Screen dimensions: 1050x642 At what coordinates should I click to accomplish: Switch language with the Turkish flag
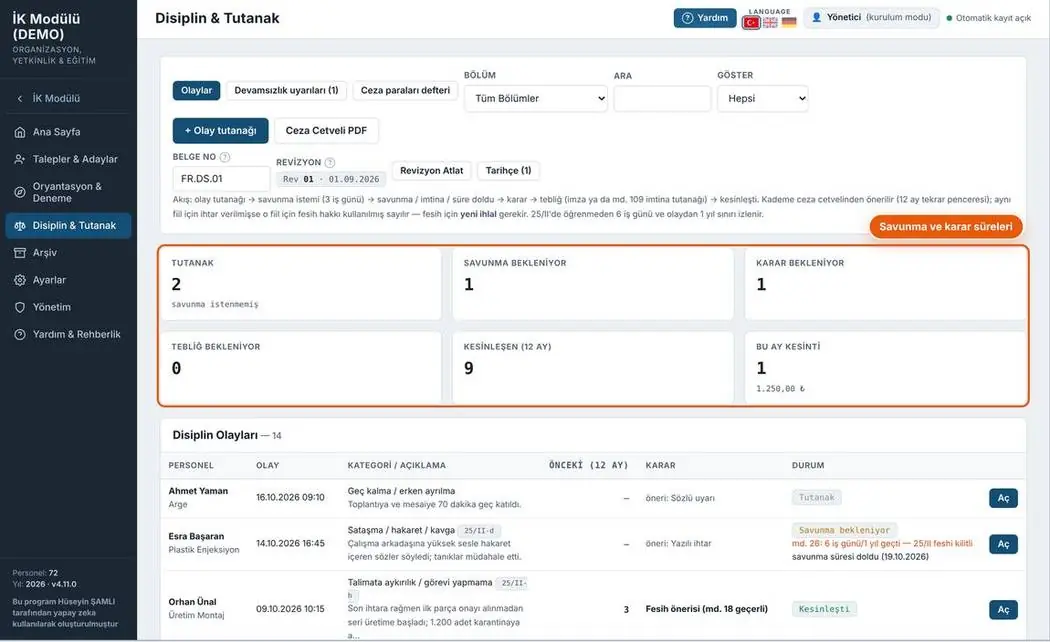[x=751, y=22]
